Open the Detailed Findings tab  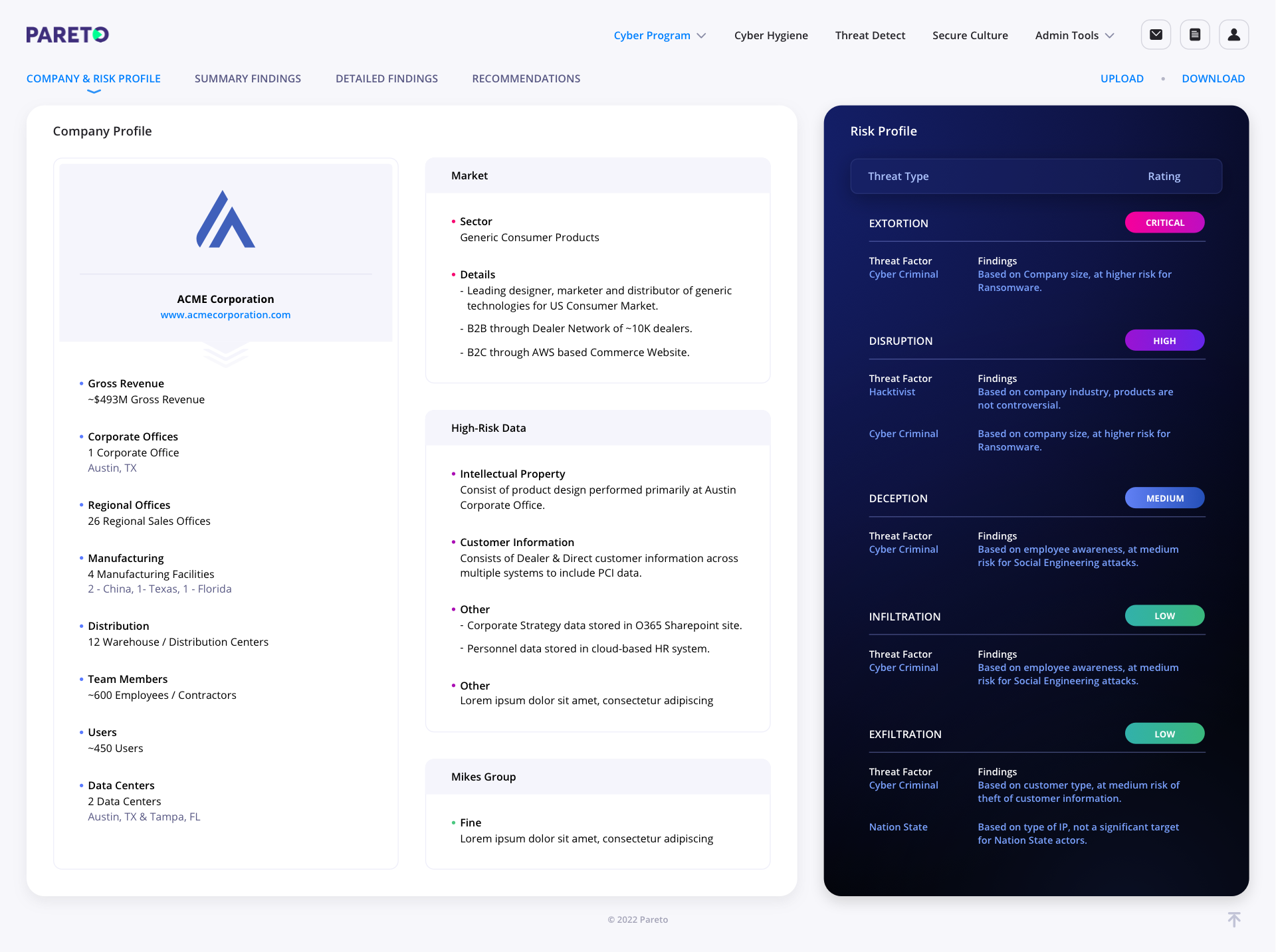tap(387, 78)
